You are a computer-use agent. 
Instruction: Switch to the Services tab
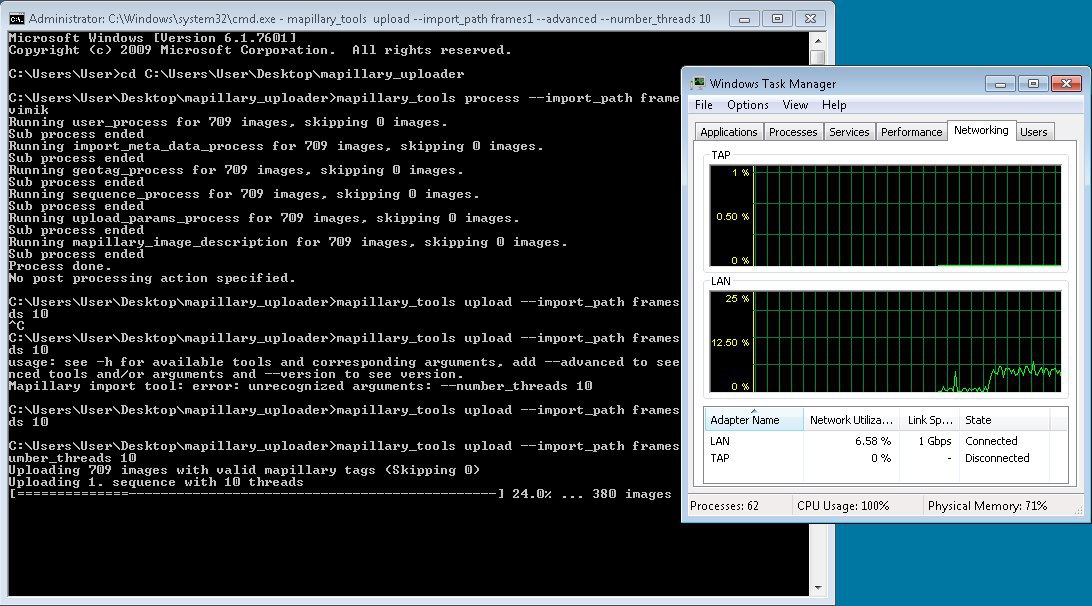coord(849,132)
